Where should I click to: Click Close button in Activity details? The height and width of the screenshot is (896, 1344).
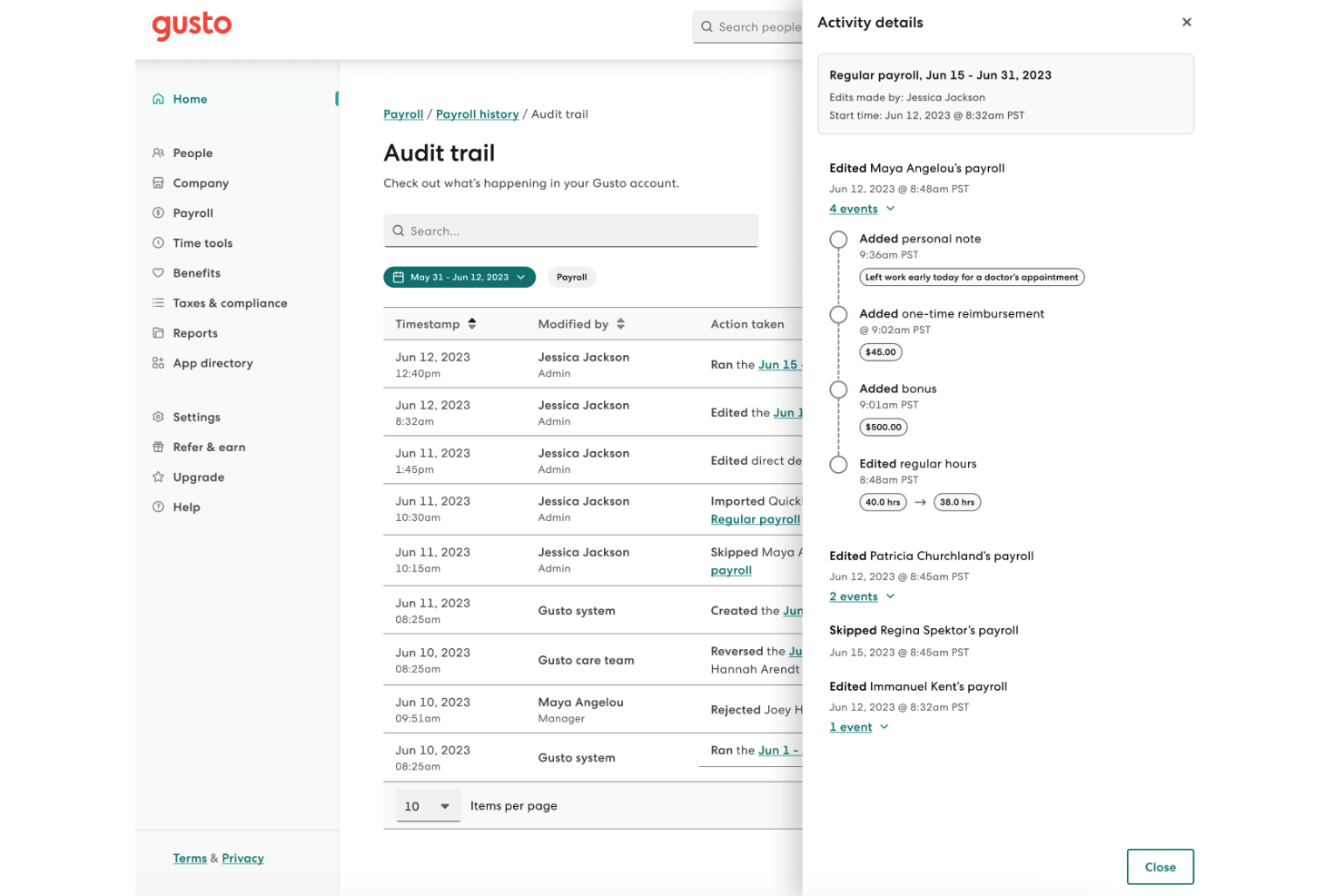(1160, 867)
